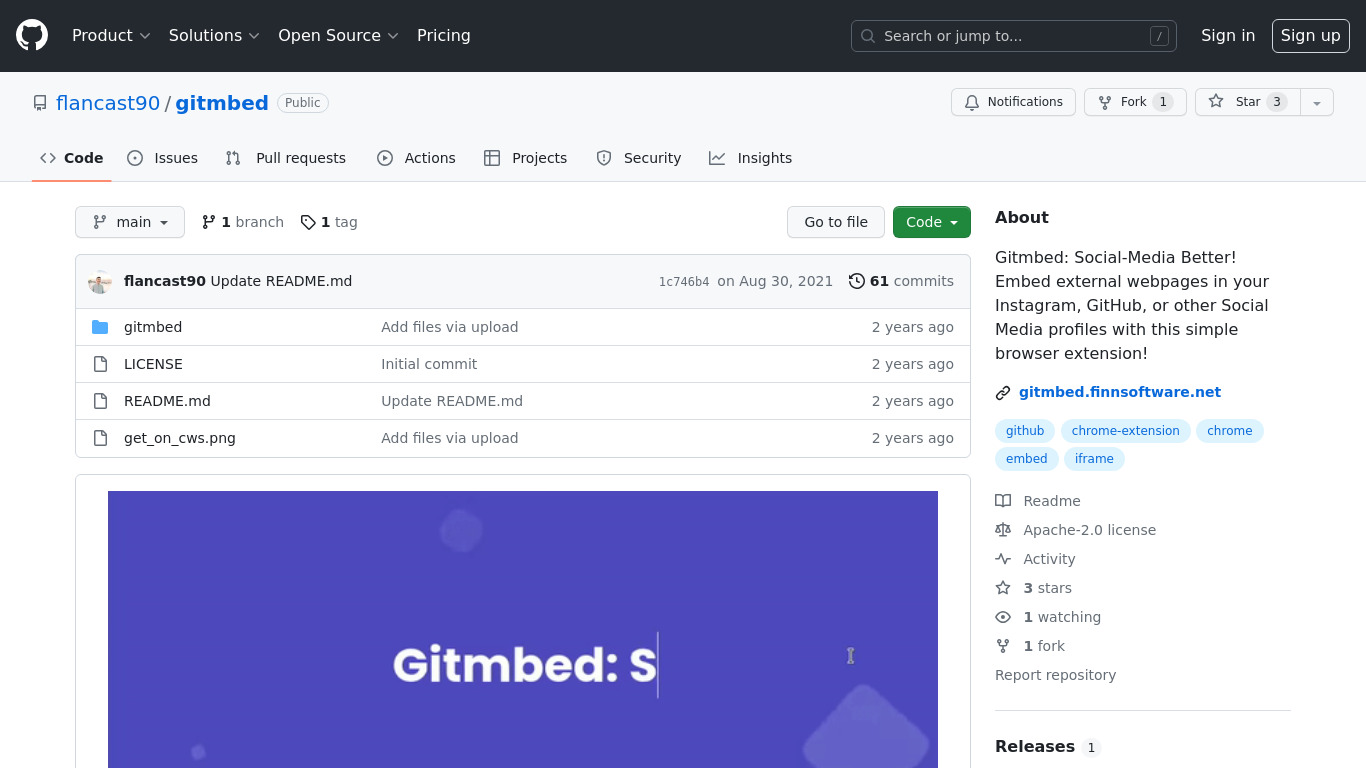The width and height of the screenshot is (1366, 768).
Task: Click the repository icon beside flancast90
Action: 40,103
